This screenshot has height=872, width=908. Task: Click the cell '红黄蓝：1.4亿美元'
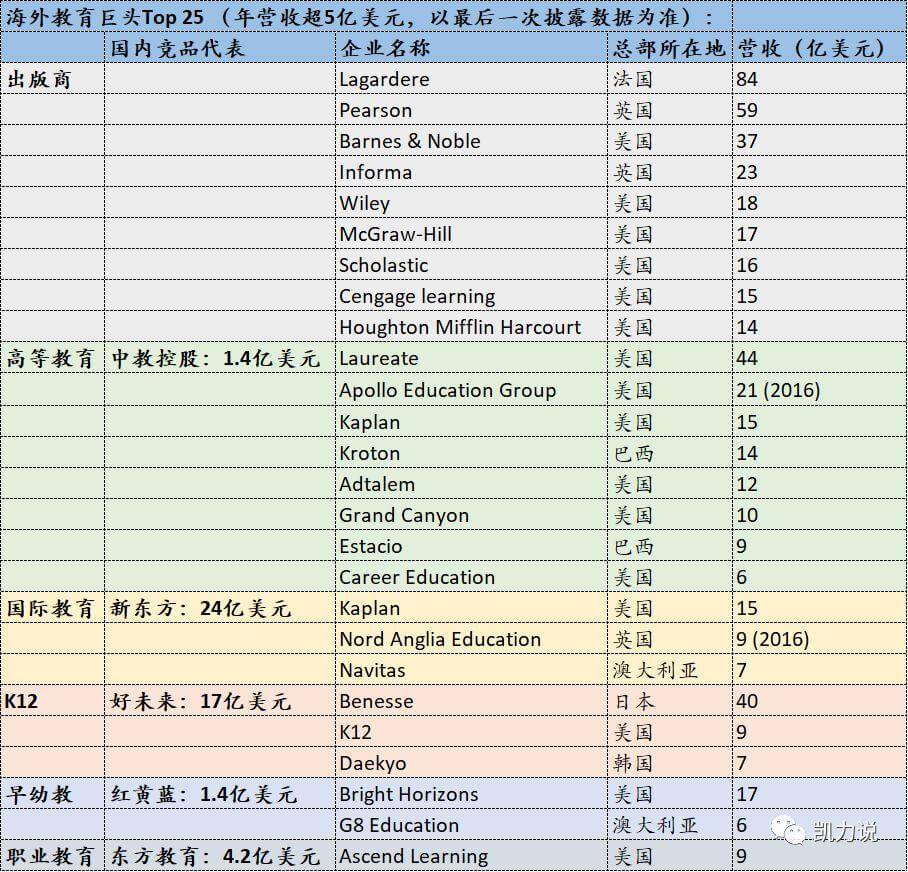pos(220,794)
